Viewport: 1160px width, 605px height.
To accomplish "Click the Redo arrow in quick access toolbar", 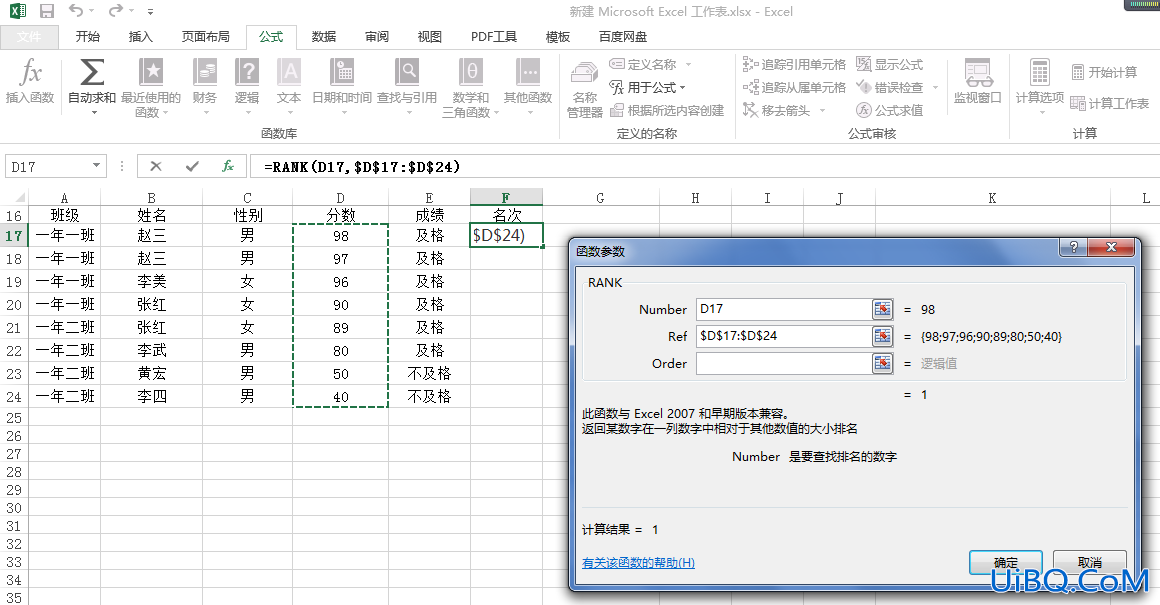I will [115, 10].
